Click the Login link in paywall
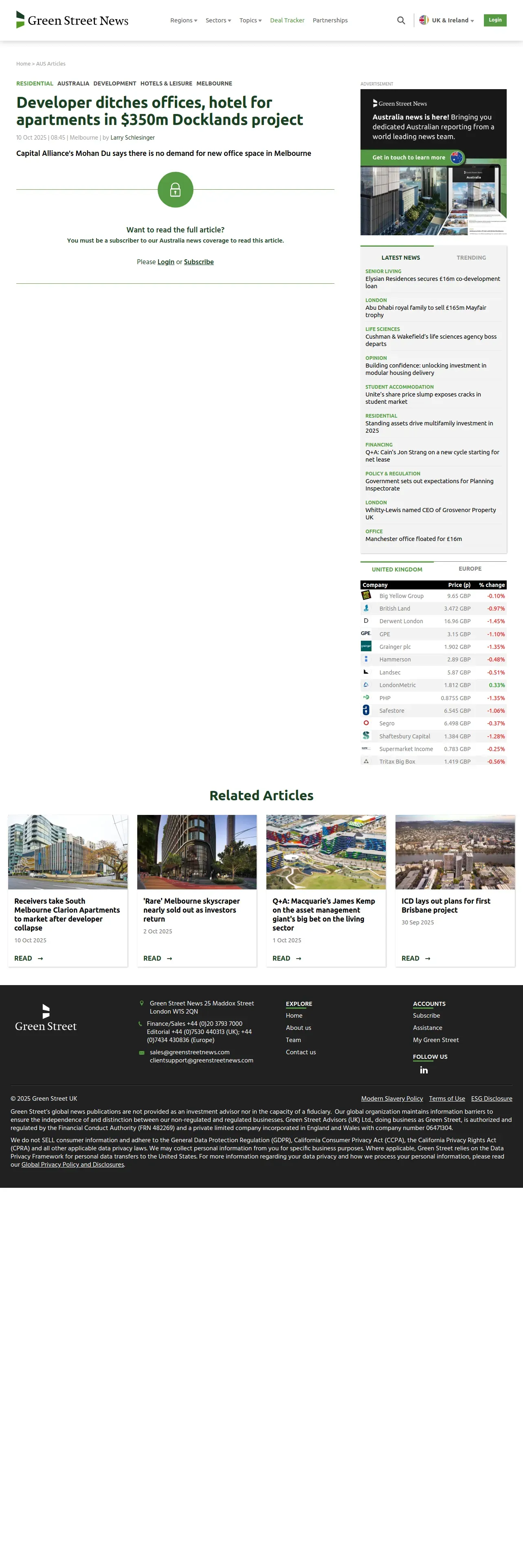Image resolution: width=523 pixels, height=1568 pixels. point(166,262)
